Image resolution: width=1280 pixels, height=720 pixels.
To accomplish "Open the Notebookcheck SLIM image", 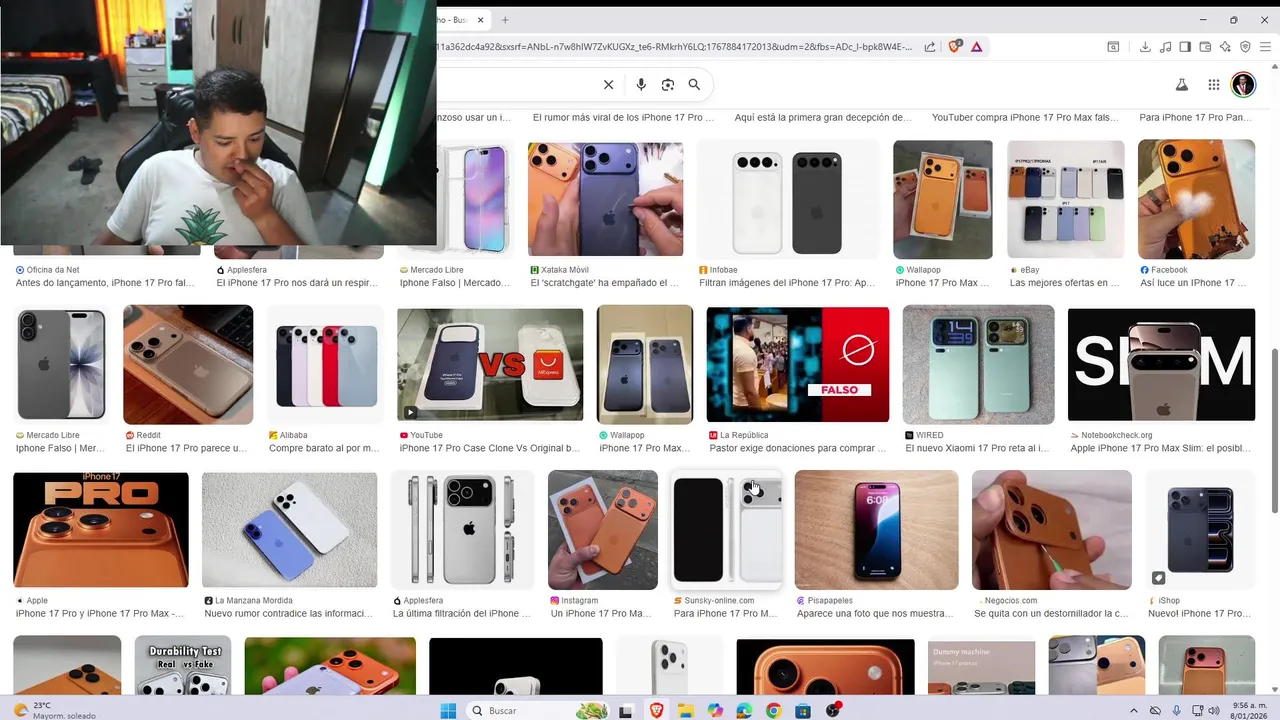I will pos(1161,365).
